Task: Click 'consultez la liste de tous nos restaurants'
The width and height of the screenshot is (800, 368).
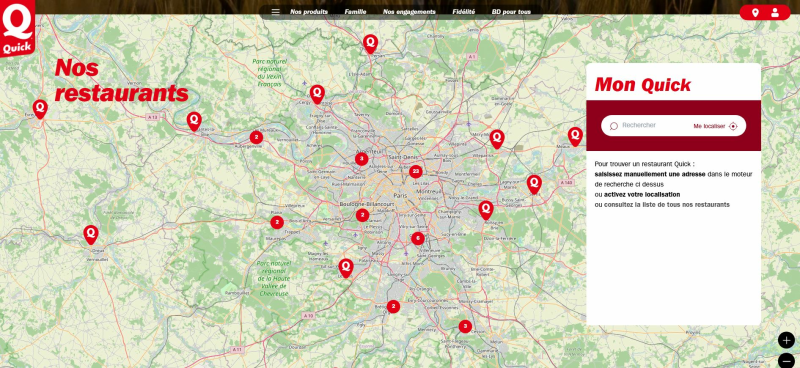Action: (x=667, y=205)
